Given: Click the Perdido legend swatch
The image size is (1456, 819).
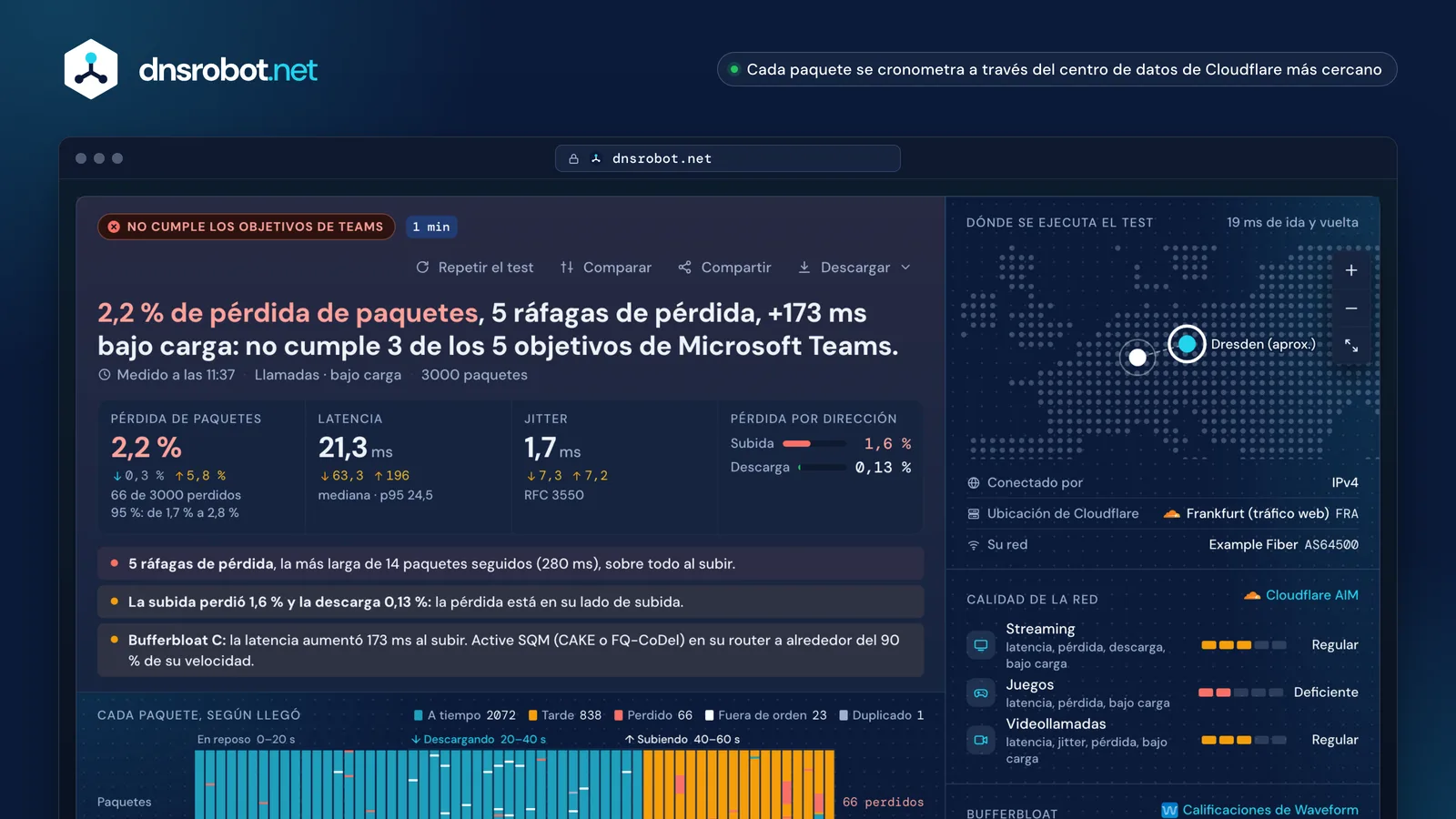Looking at the screenshot, I should click(619, 715).
